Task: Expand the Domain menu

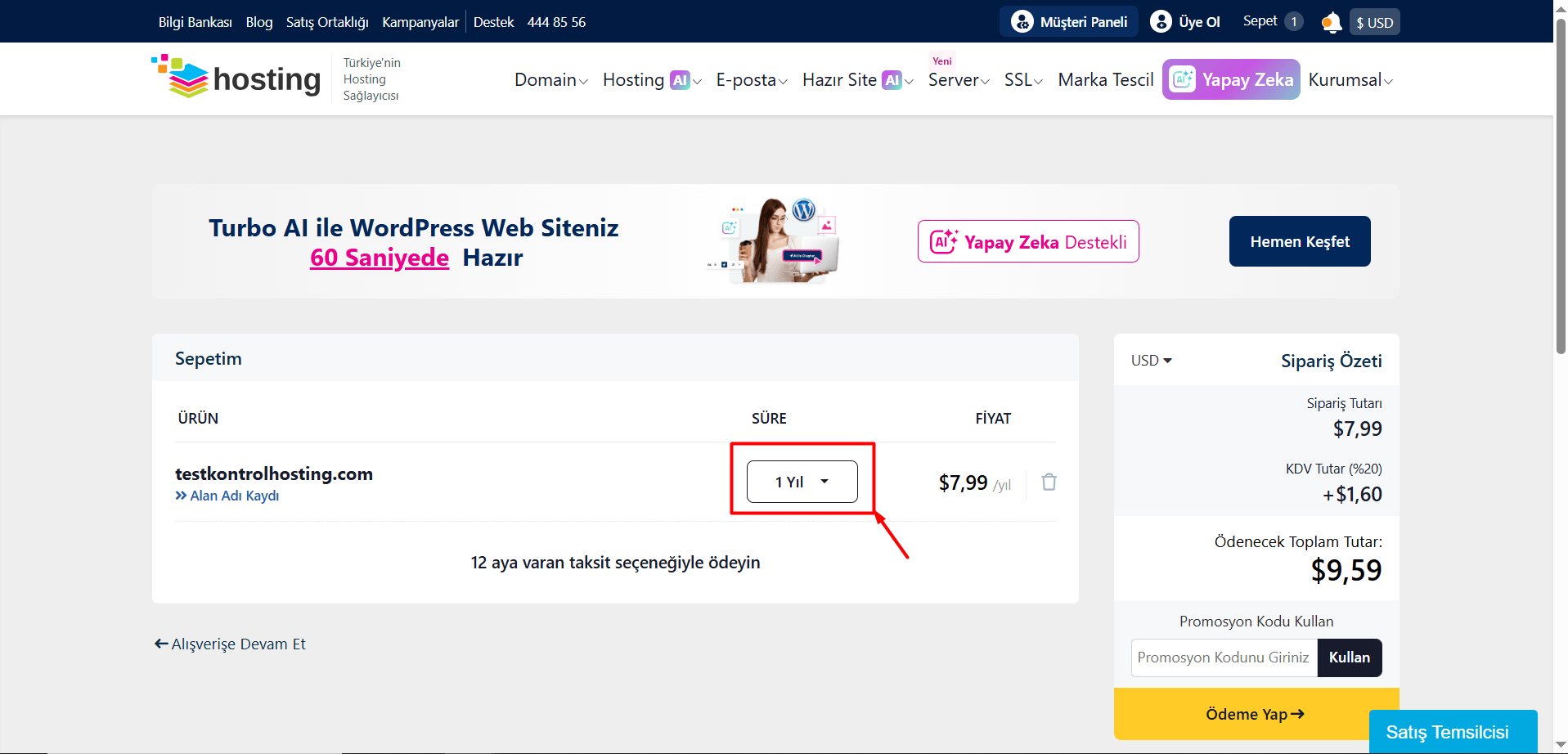Action: click(x=550, y=80)
